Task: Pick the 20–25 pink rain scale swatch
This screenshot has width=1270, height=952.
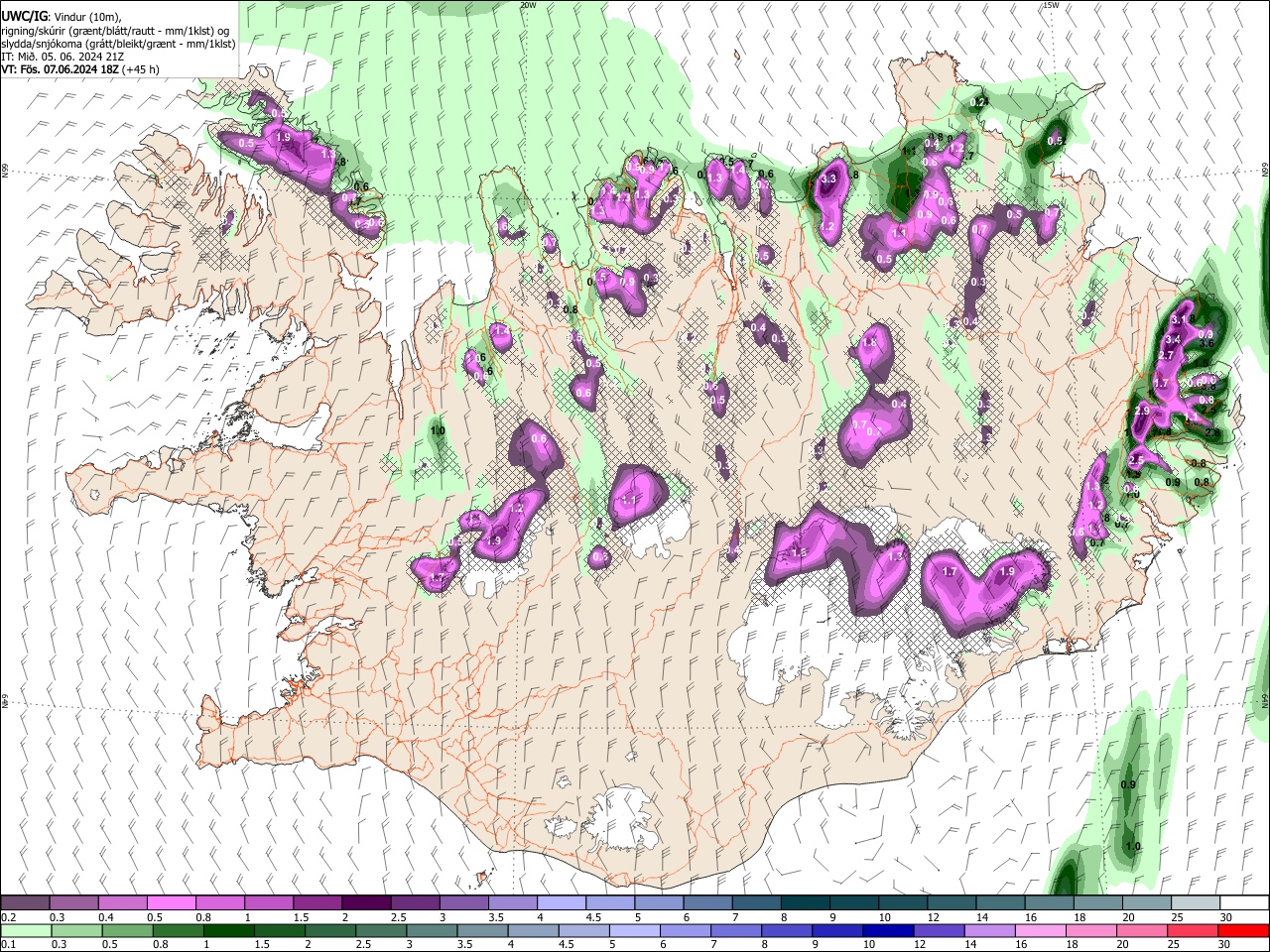Action: point(1141,930)
